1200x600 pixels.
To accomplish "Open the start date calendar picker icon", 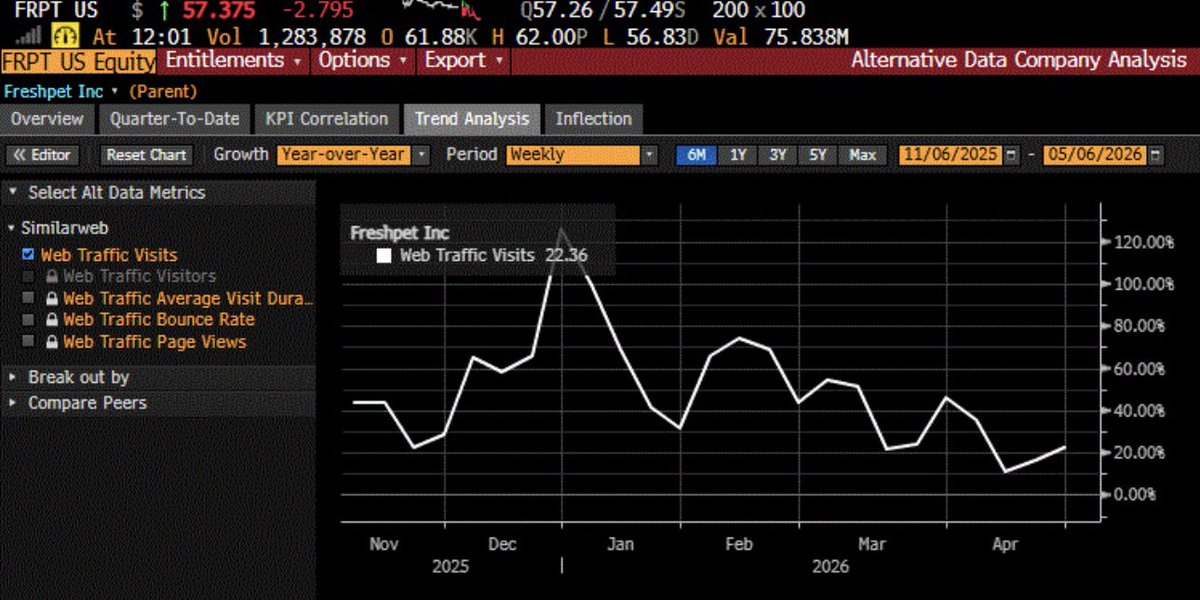I will pyautogui.click(x=1012, y=155).
